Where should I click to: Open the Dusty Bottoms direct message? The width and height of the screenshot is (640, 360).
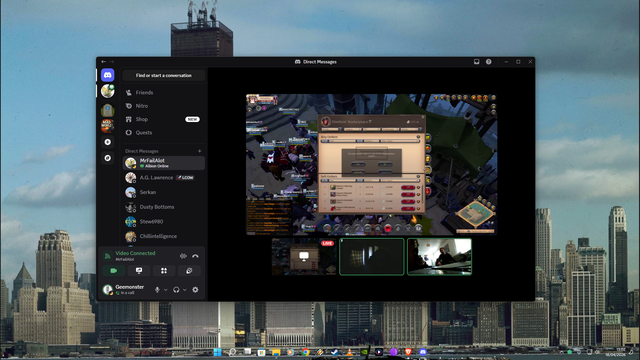(x=164, y=207)
